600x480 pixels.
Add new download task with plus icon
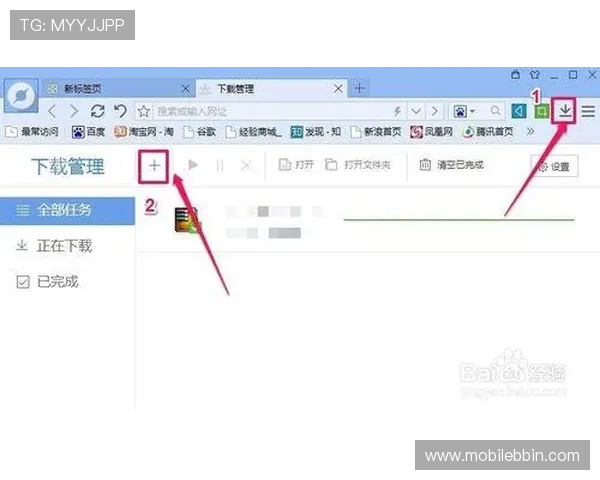pyautogui.click(x=154, y=166)
